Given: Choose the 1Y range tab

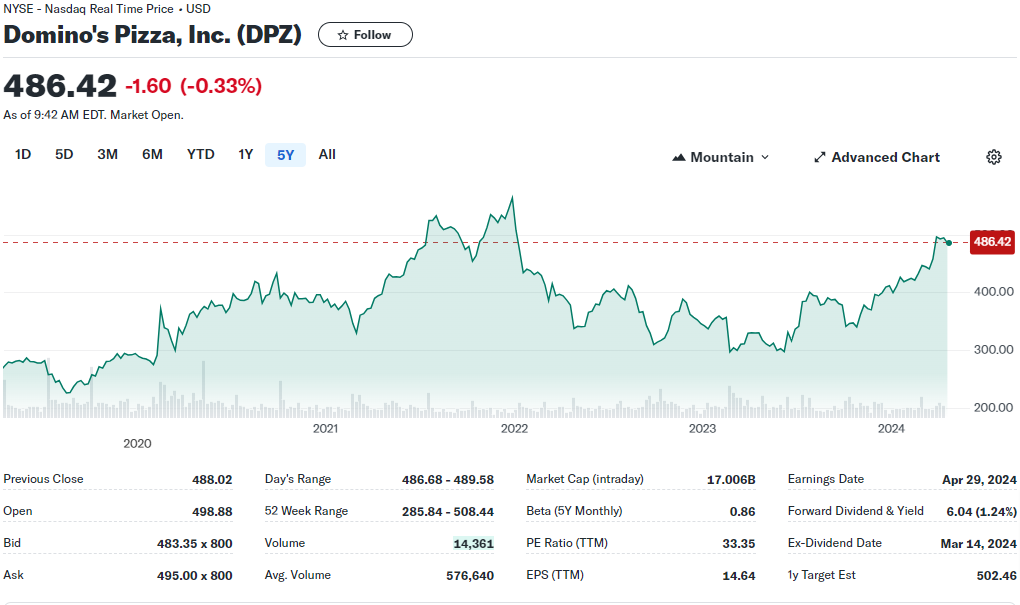Looking at the screenshot, I should pyautogui.click(x=245, y=155).
